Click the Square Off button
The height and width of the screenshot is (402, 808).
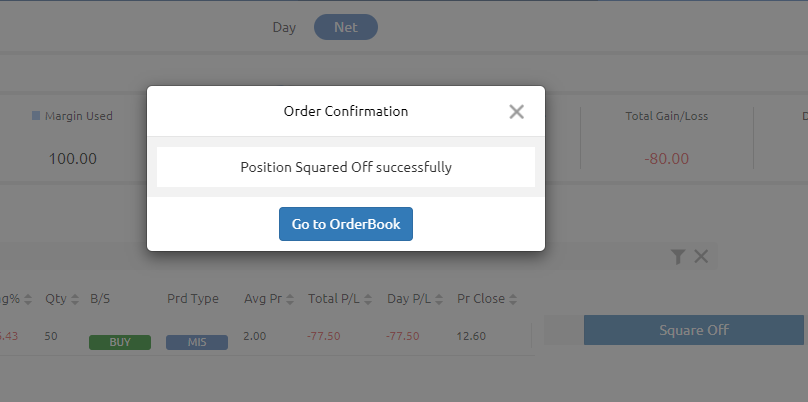(694, 330)
